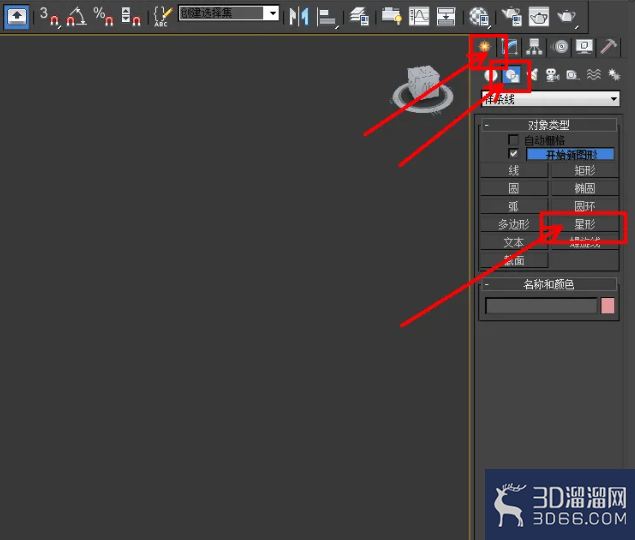Switch to the Modify panel tab
This screenshot has height=540, width=635.
509,47
